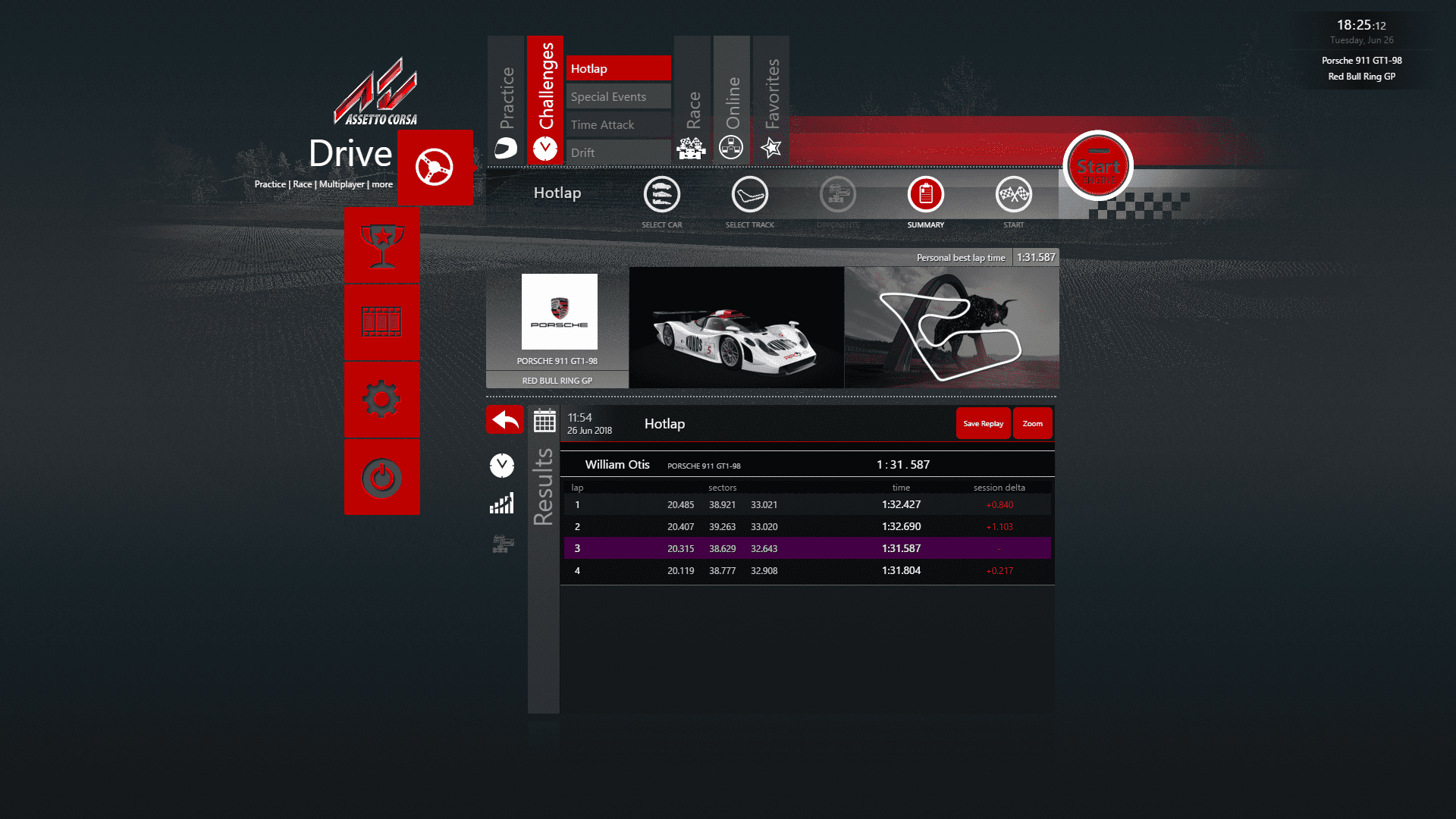The width and height of the screenshot is (1456, 819).
Task: Click the Select Car step icon
Action: (662, 194)
